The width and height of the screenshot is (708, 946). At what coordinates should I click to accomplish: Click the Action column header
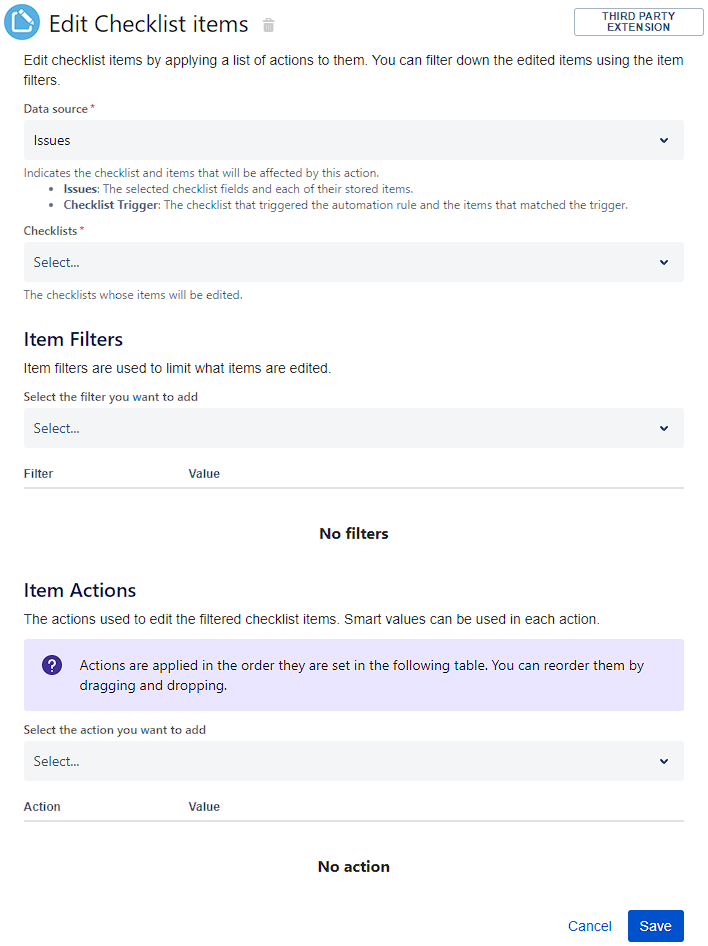pyautogui.click(x=42, y=806)
